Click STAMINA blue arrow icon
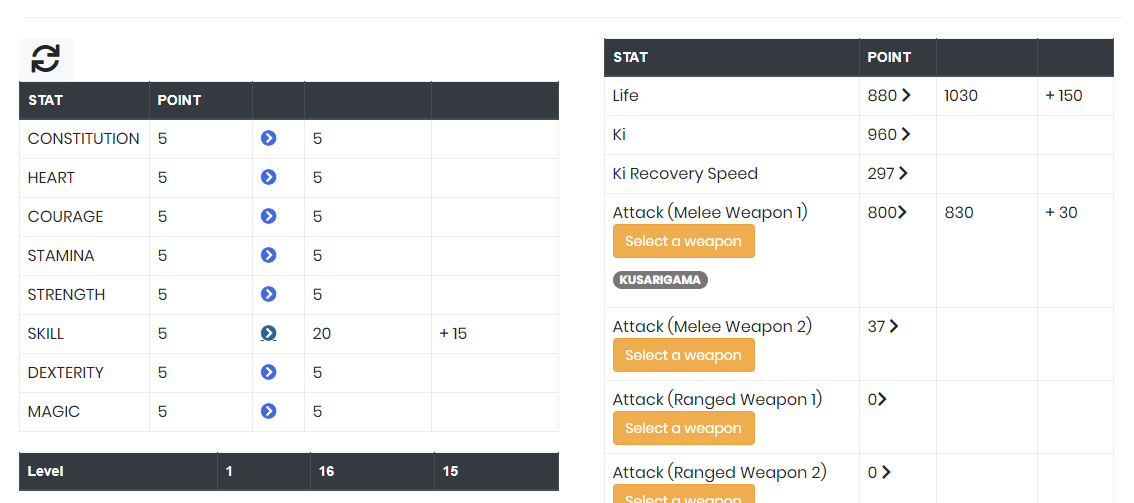 (x=268, y=255)
